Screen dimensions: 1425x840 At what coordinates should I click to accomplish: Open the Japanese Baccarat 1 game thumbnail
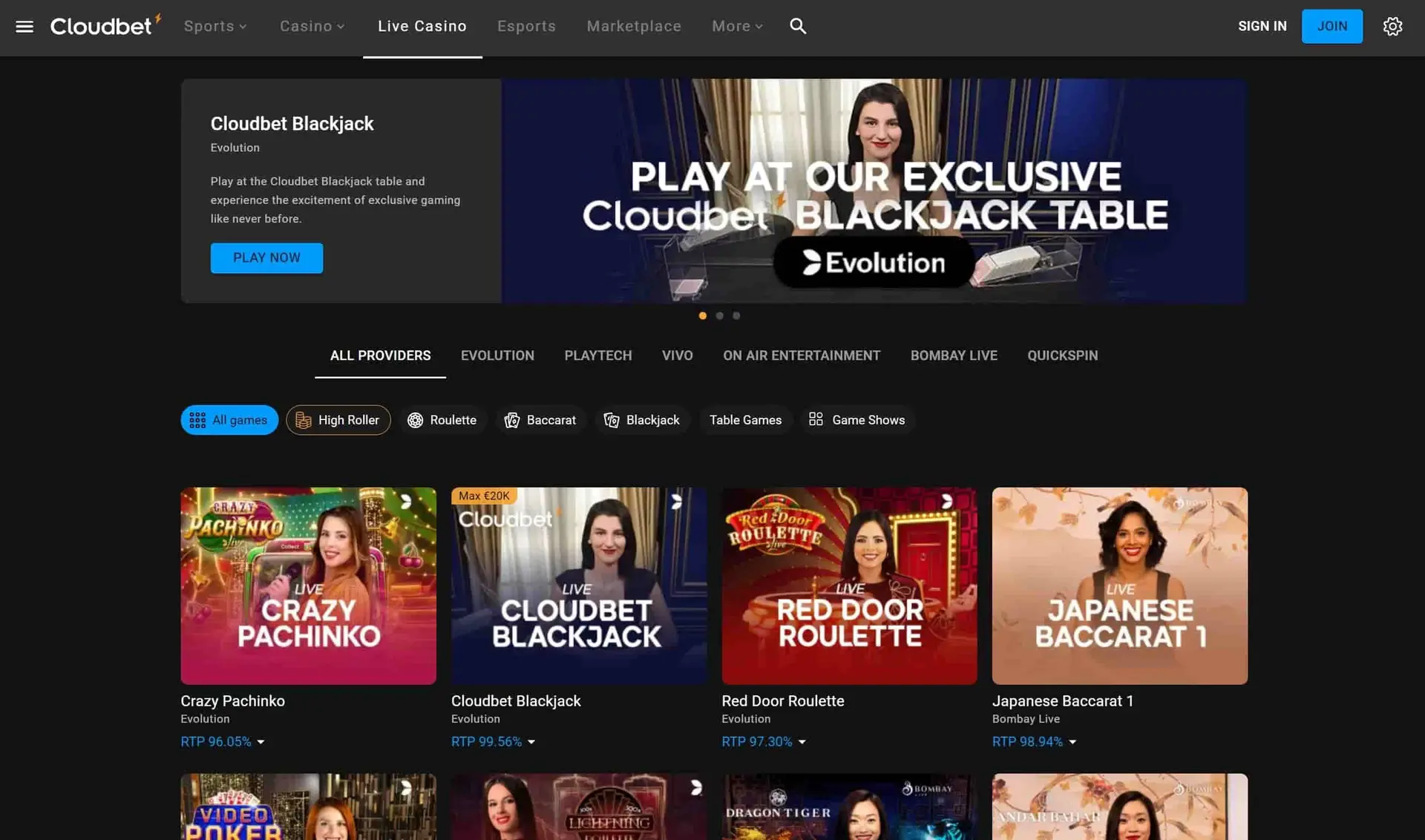click(x=1119, y=585)
